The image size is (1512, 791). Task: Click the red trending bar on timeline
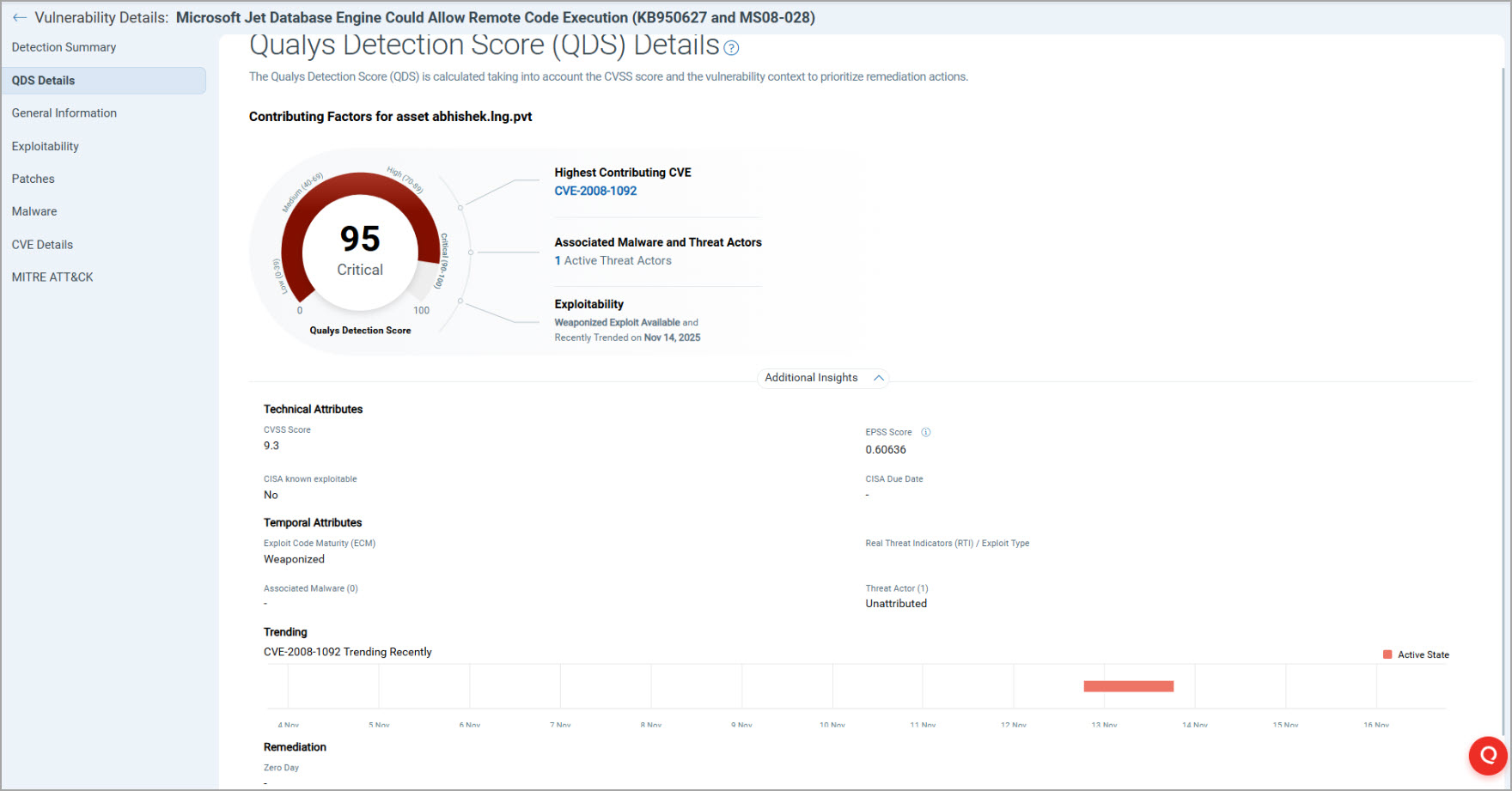click(x=1128, y=686)
